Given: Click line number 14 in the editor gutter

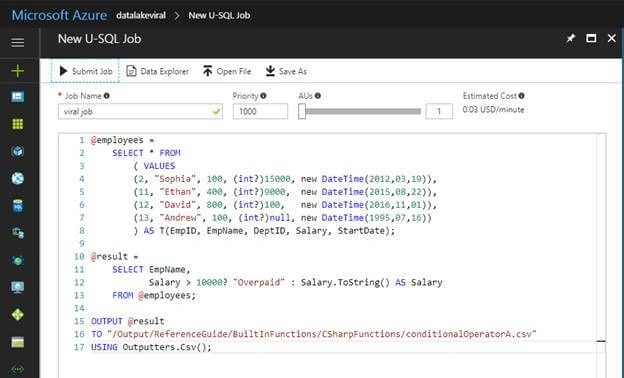Looking at the screenshot, I should pos(79,308).
